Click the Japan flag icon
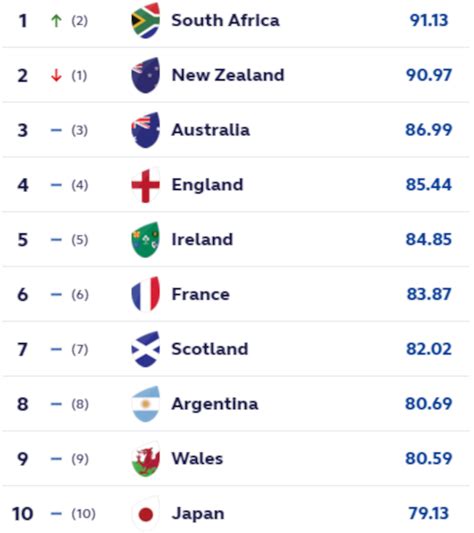The image size is (474, 533). pos(146,514)
